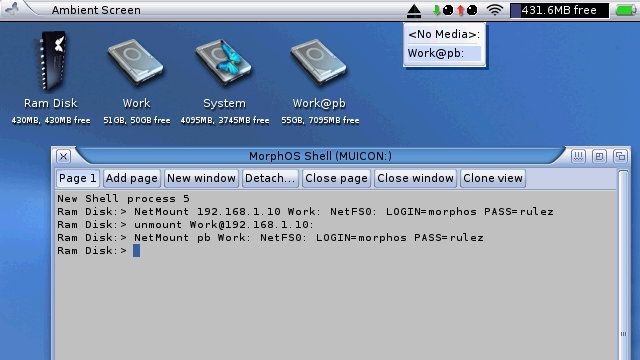Click the Ambient Screen title text

coord(96,10)
